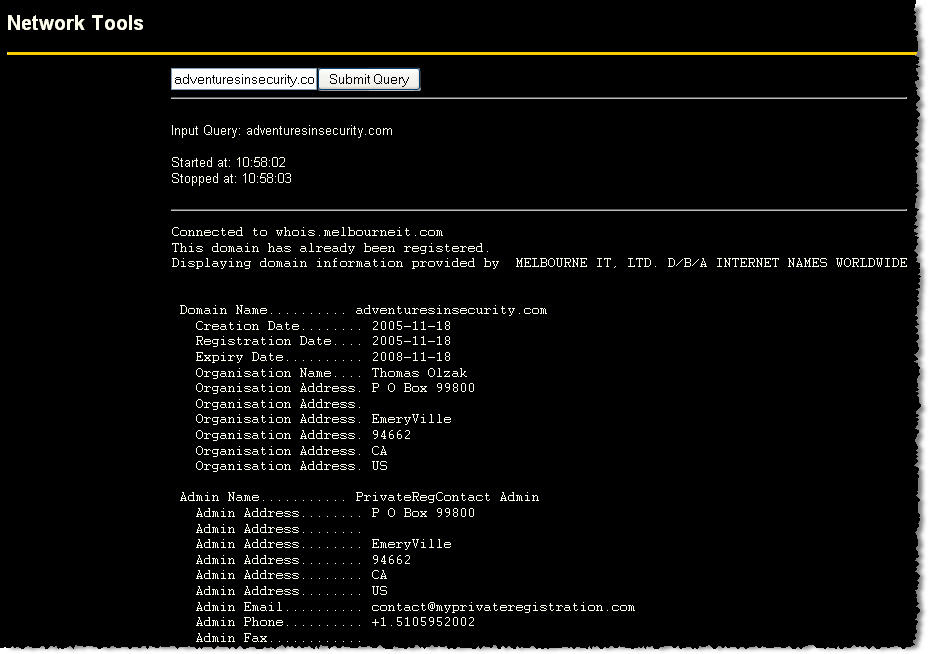Screen dimensions: 928x654
Task: Click the Stopped at 10:58:03 timestamp
Action: [x=231, y=178]
